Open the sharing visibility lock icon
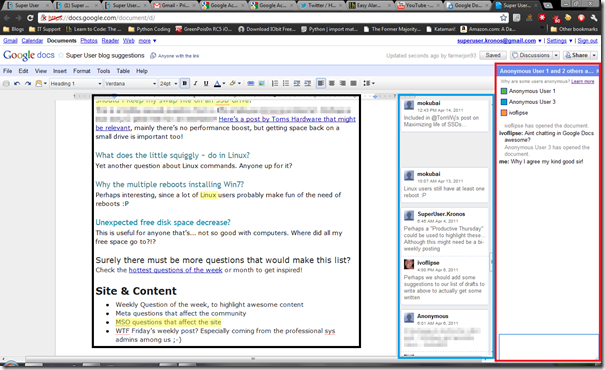The height and width of the screenshot is (370, 605). (153, 56)
